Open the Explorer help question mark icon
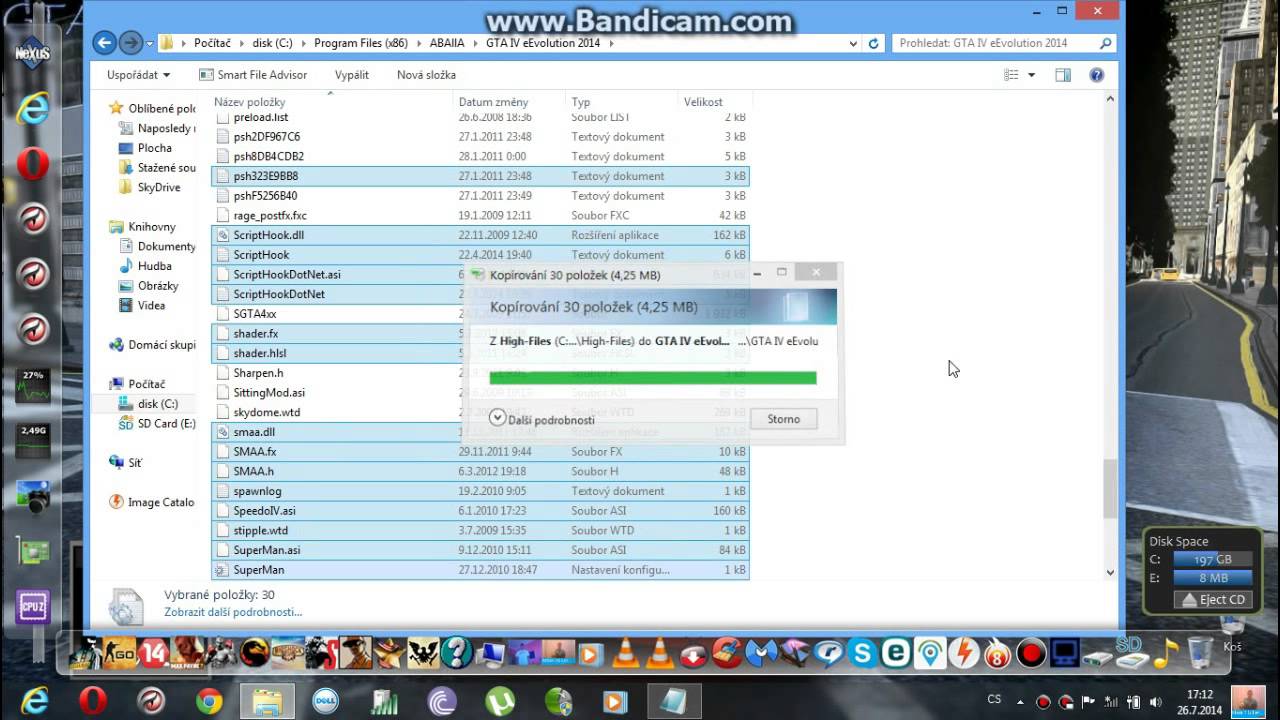Image resolution: width=1280 pixels, height=720 pixels. 1096,75
